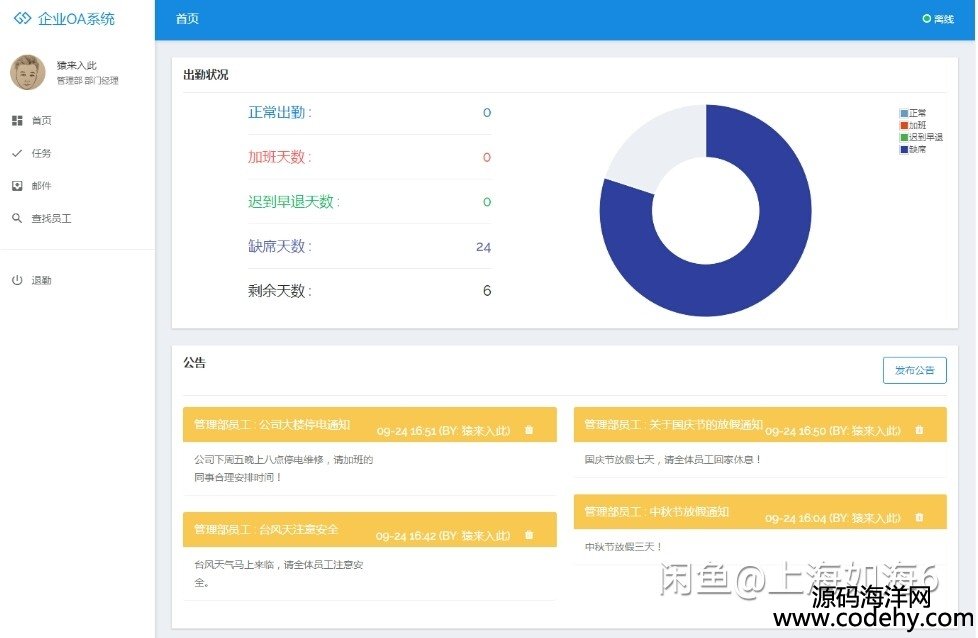Click the 查找员工 search icon
The image size is (978, 638).
click(x=17, y=218)
